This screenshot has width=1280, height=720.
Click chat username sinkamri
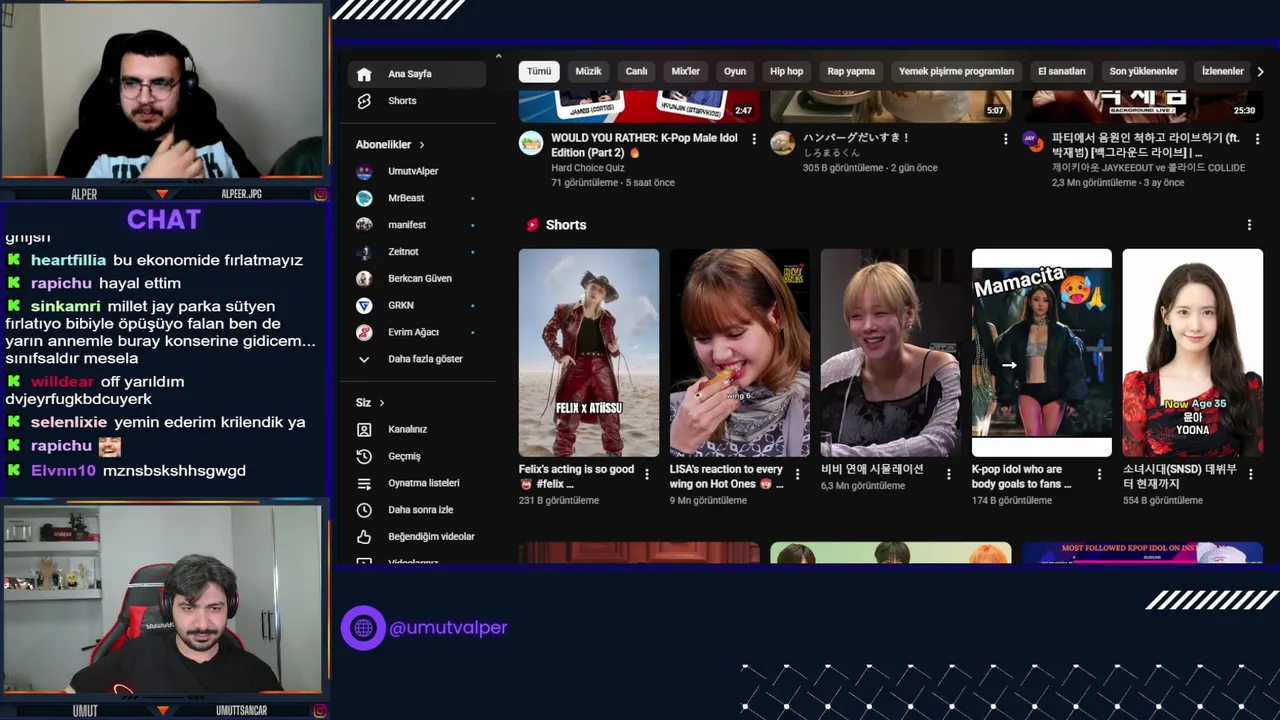tap(65, 307)
